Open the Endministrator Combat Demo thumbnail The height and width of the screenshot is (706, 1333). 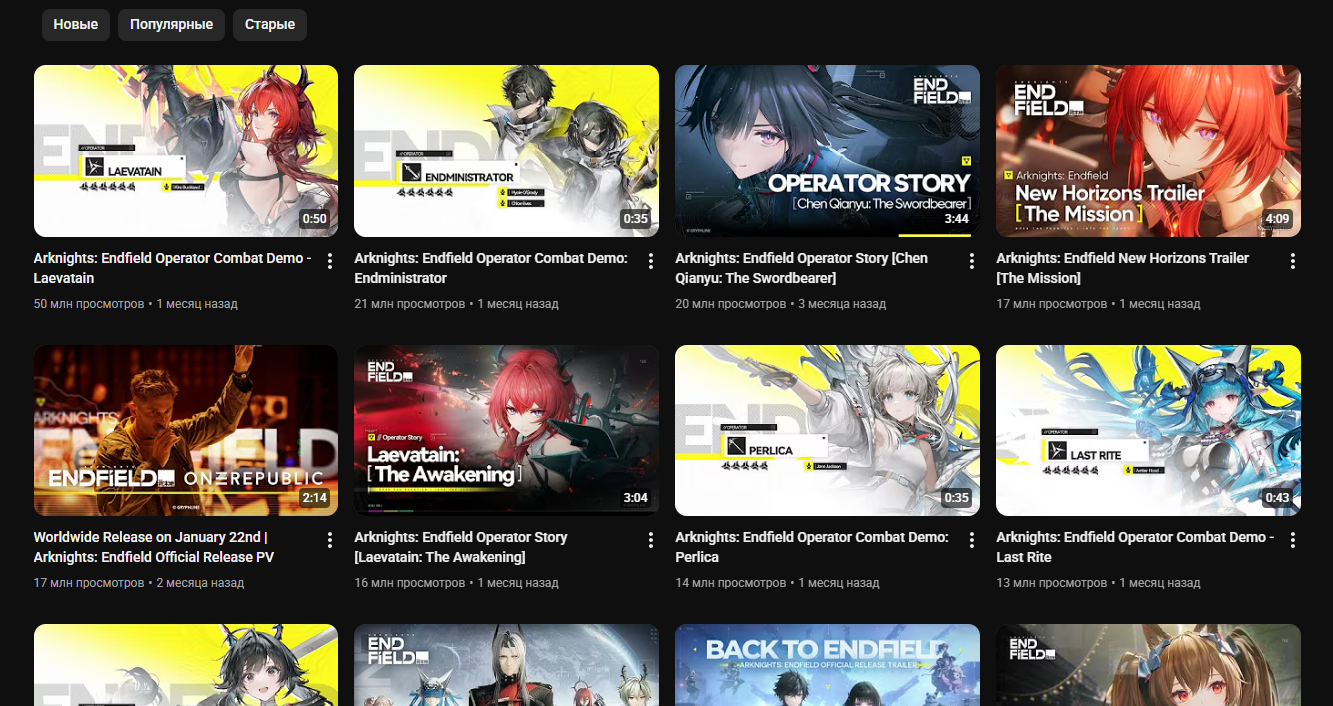506,151
